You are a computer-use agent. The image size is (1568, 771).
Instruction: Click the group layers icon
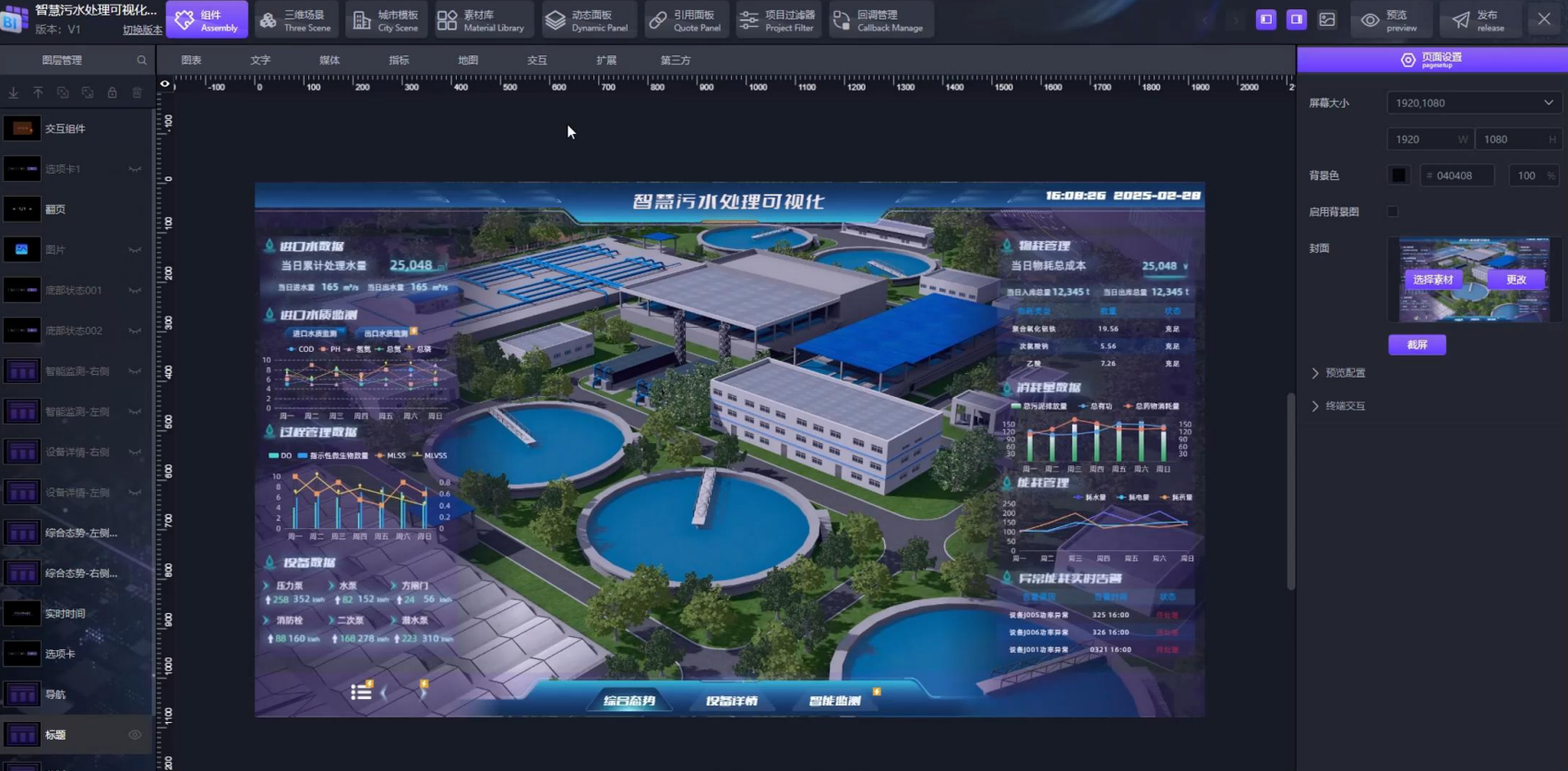click(x=63, y=92)
